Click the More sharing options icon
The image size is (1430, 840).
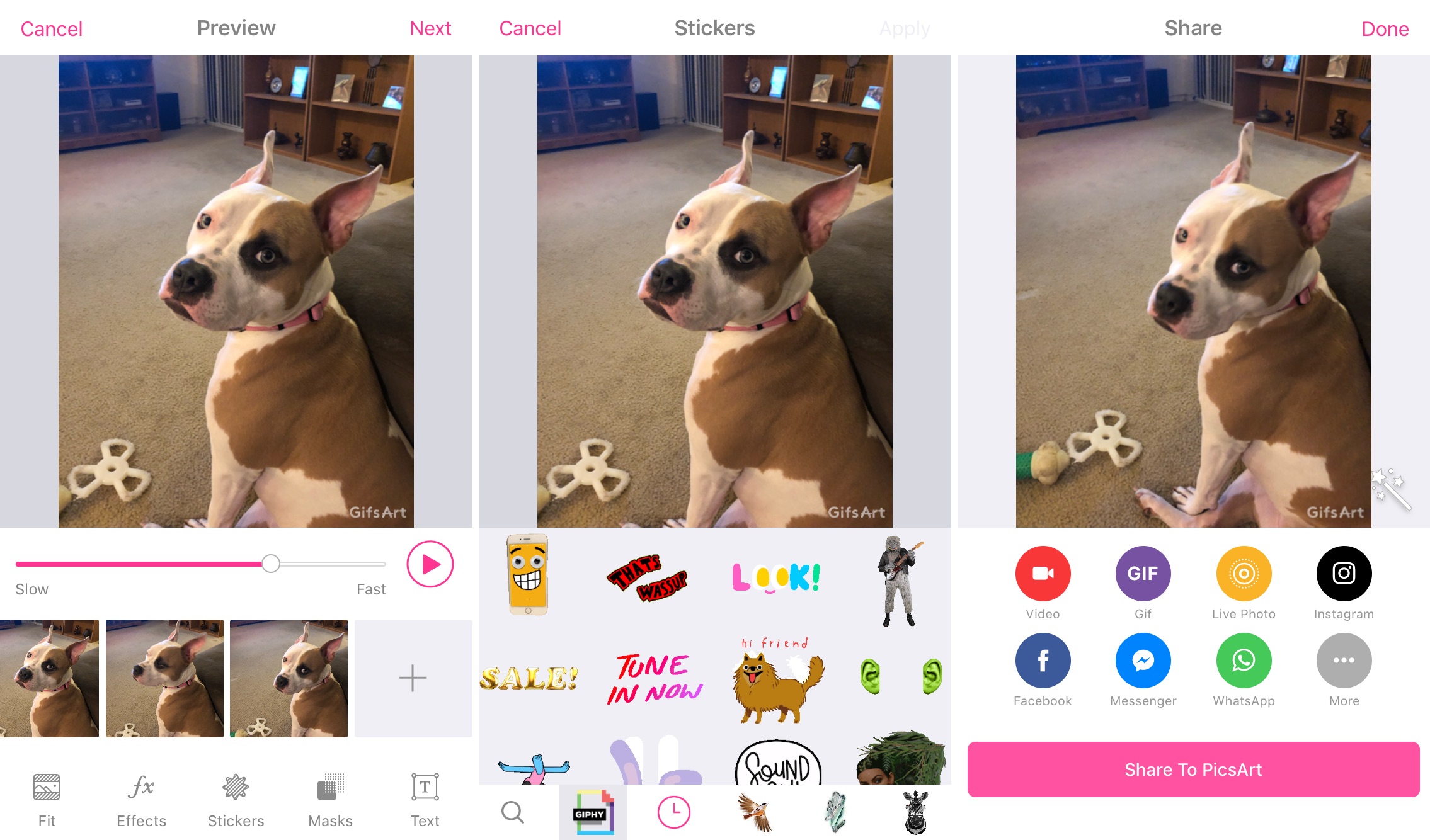point(1344,660)
